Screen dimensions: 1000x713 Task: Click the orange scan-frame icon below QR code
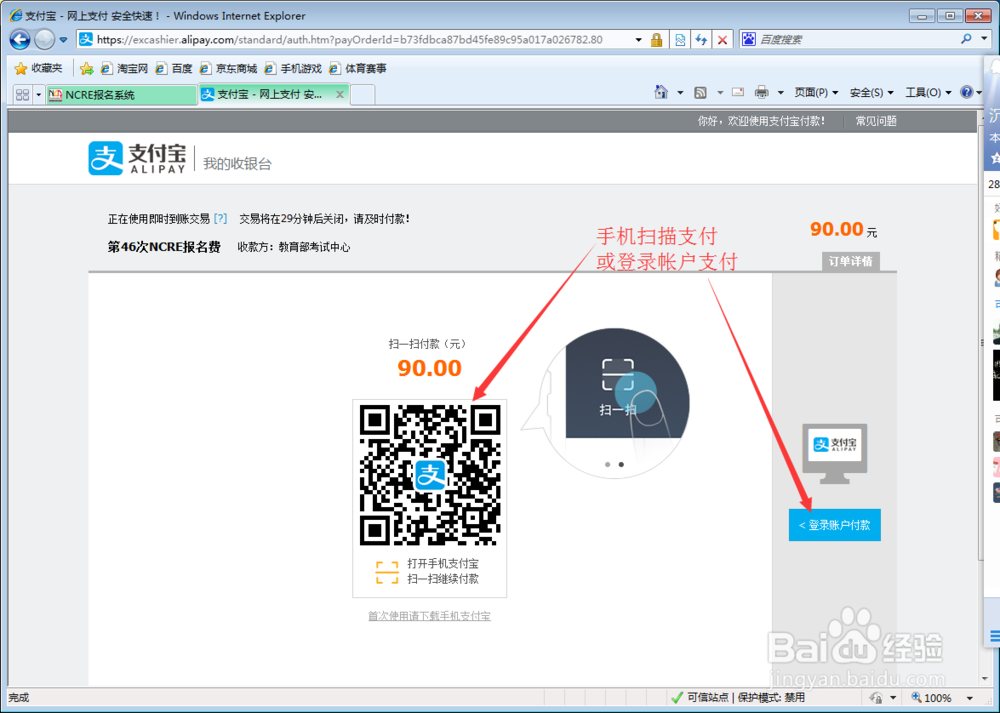coord(386,572)
